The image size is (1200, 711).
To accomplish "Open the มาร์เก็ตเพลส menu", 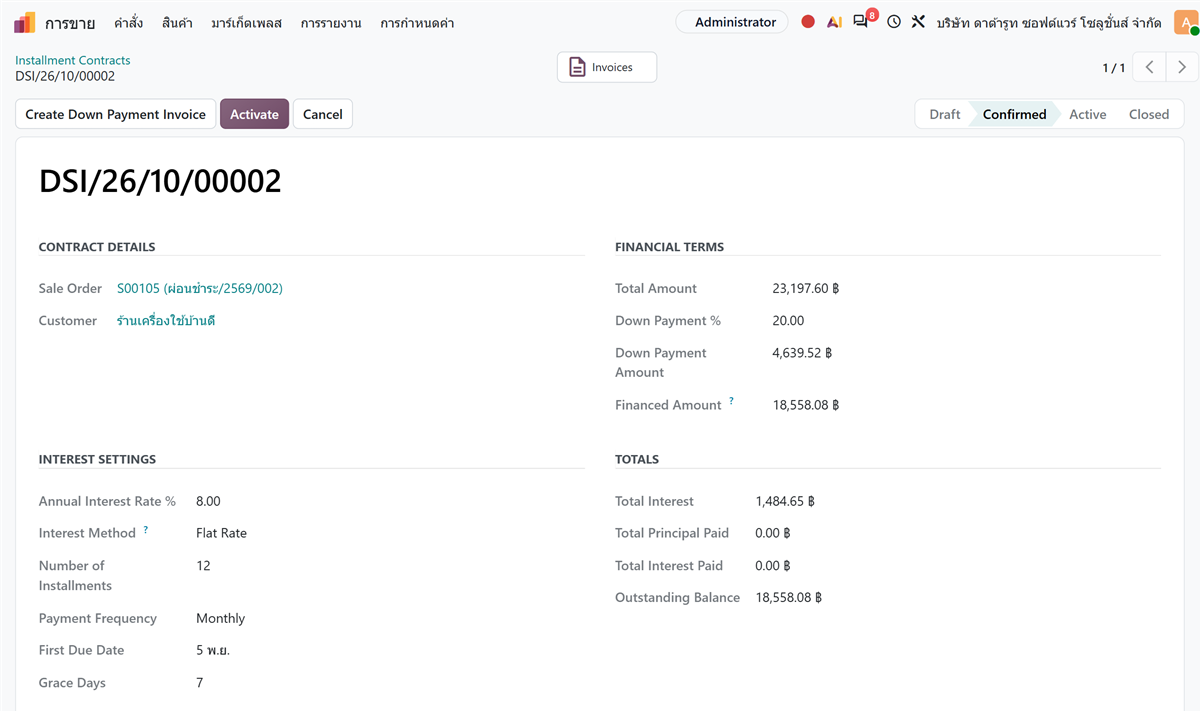I will (246, 22).
